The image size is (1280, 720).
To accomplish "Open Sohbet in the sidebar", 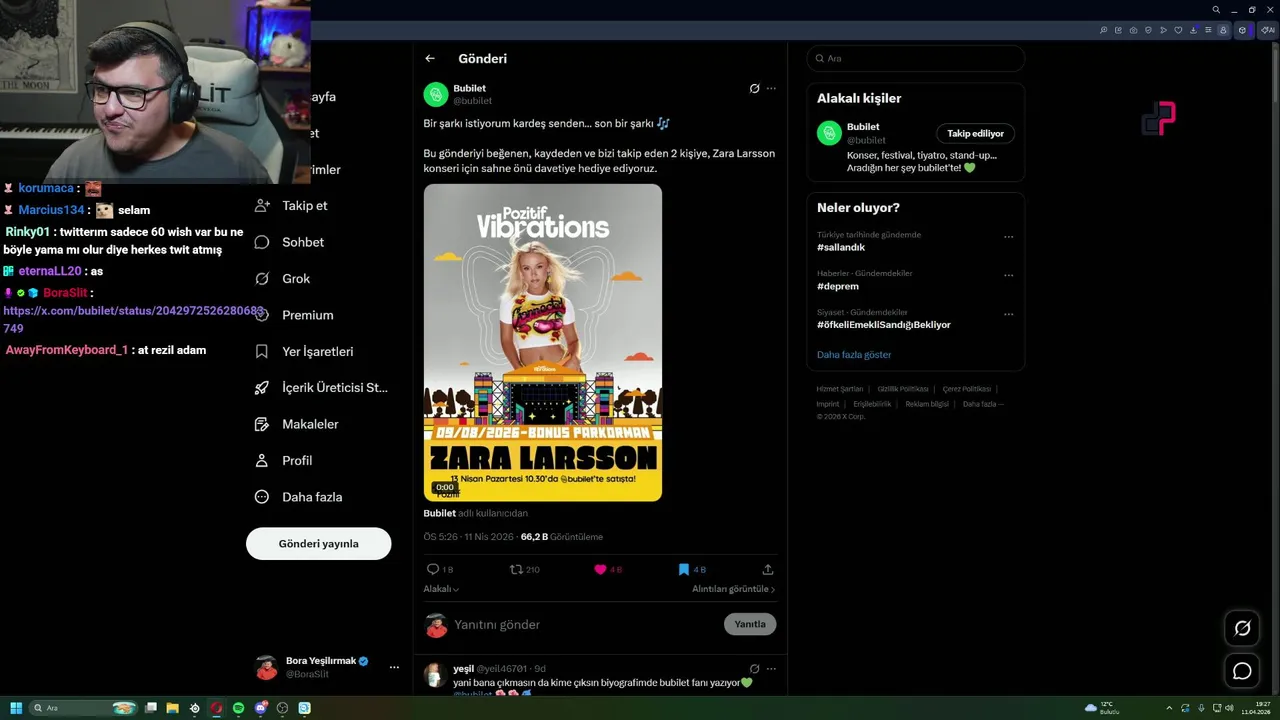I will [290, 242].
